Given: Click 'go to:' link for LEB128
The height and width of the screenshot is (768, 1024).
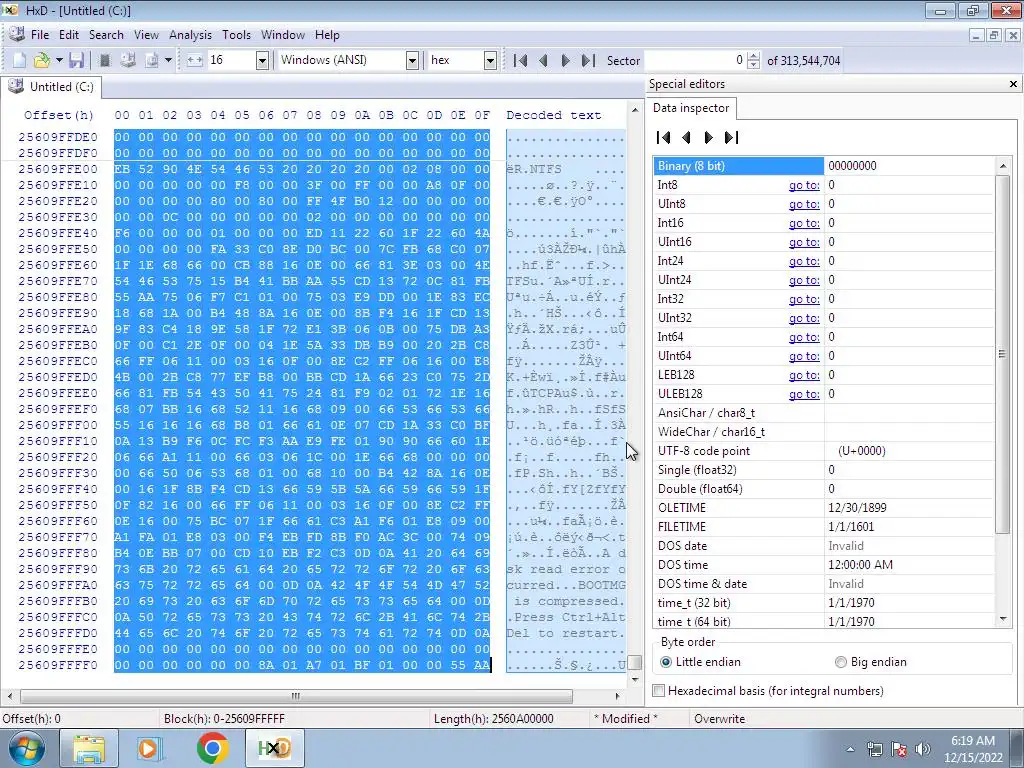Looking at the screenshot, I should (x=804, y=375).
